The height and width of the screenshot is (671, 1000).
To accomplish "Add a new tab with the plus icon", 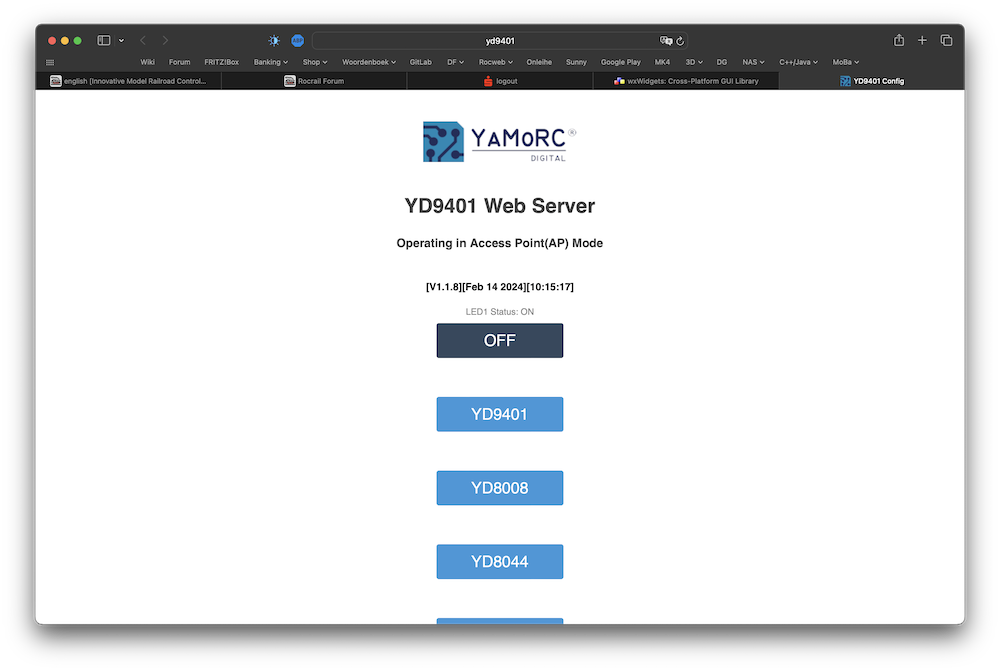I will click(x=922, y=40).
